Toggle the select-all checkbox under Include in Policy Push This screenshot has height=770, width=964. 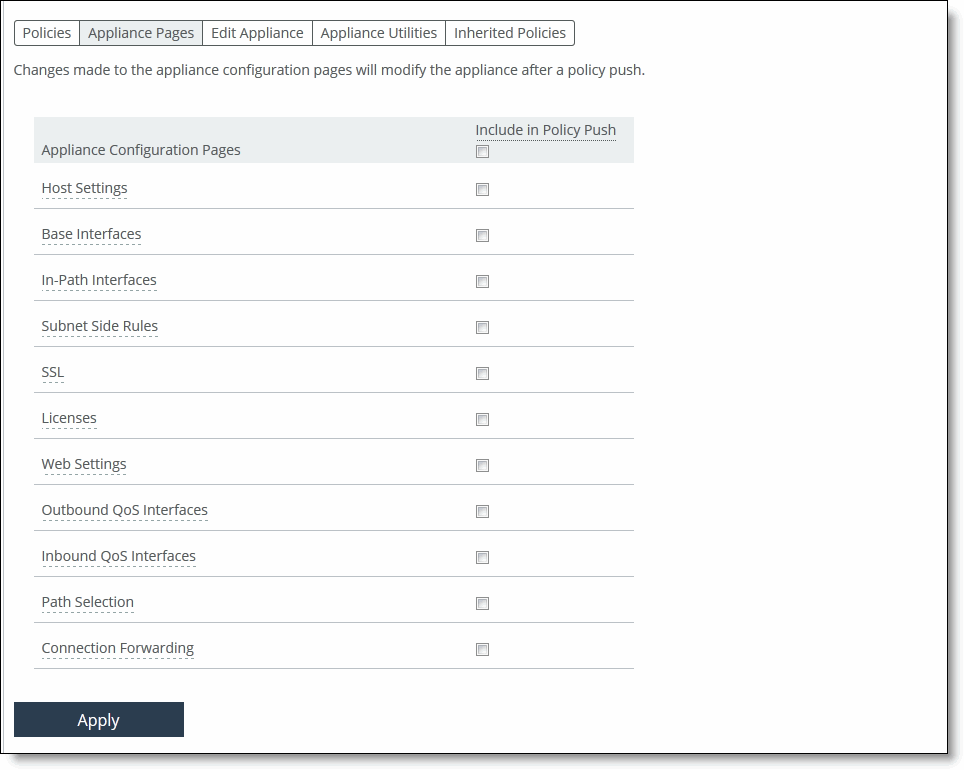pos(482,151)
